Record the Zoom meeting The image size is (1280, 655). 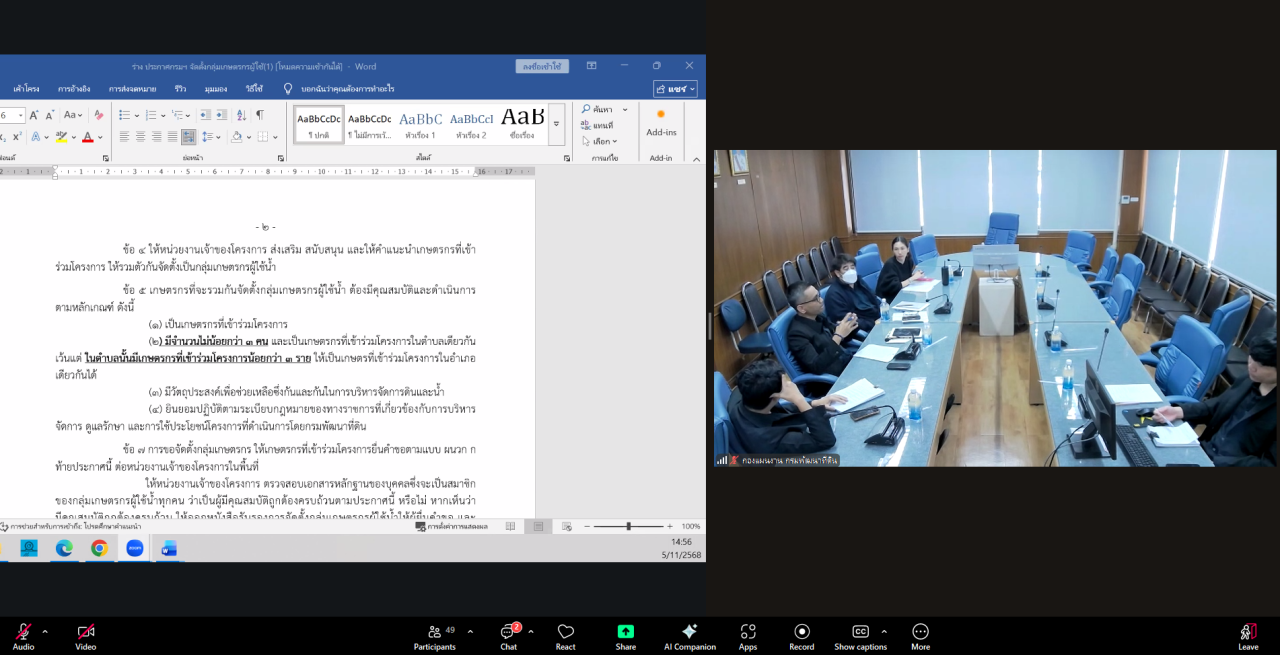[x=801, y=634]
